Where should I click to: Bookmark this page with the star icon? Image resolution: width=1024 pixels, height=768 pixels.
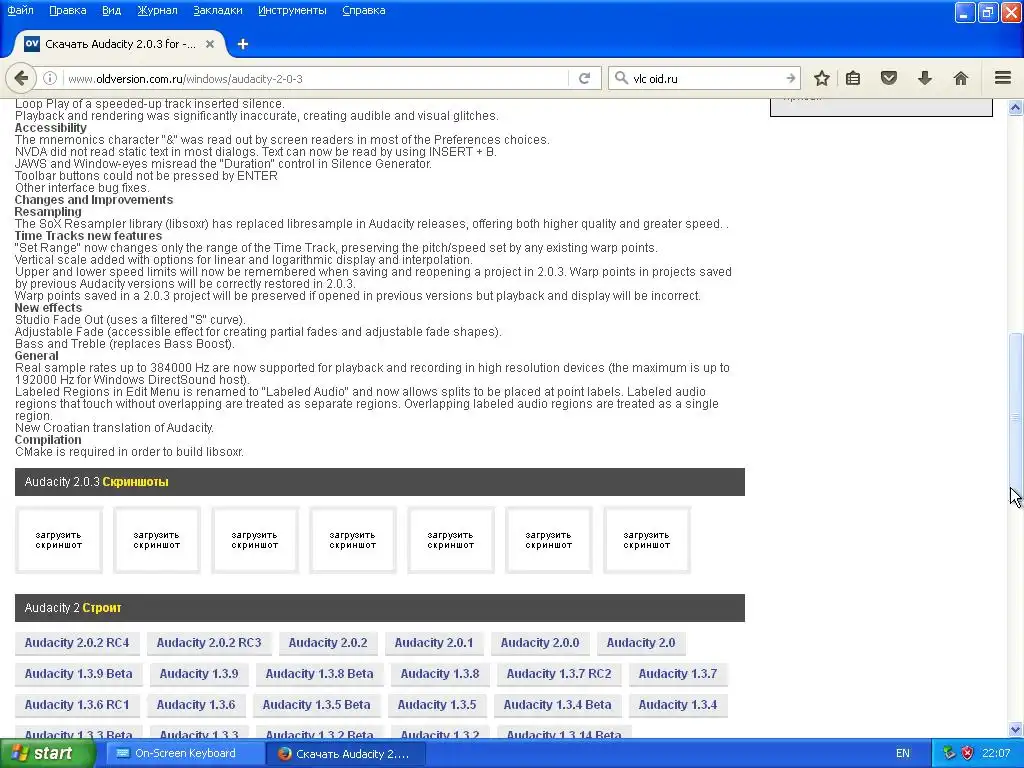point(822,78)
